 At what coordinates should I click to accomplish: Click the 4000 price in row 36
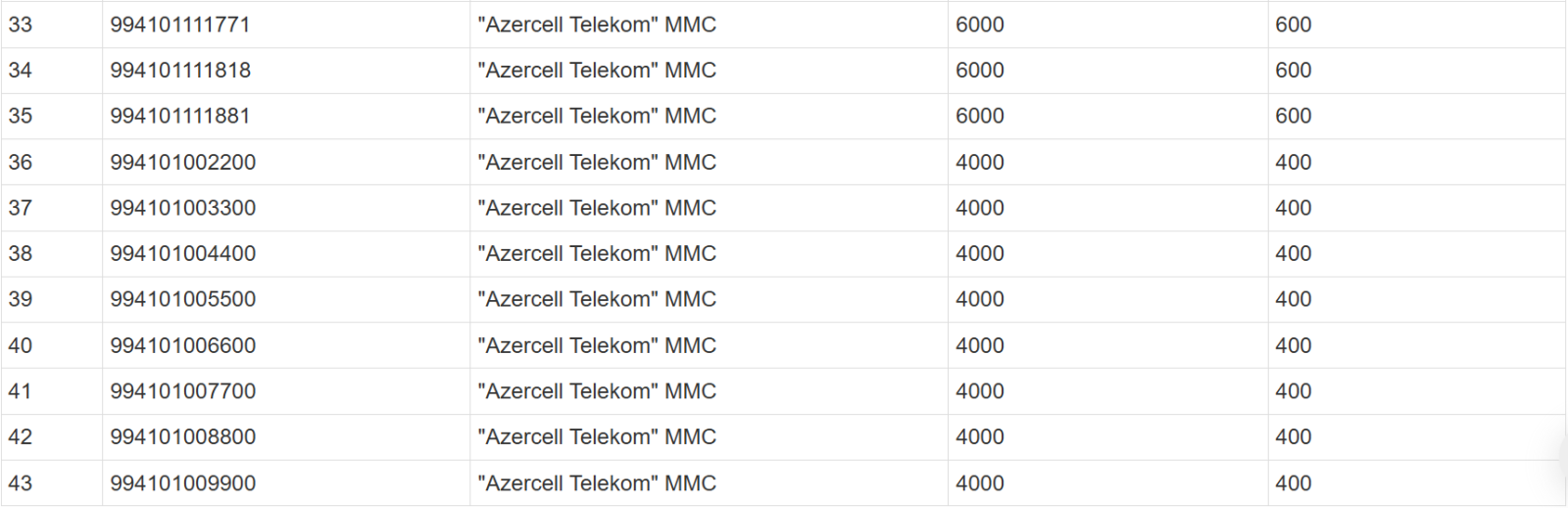pyautogui.click(x=980, y=162)
